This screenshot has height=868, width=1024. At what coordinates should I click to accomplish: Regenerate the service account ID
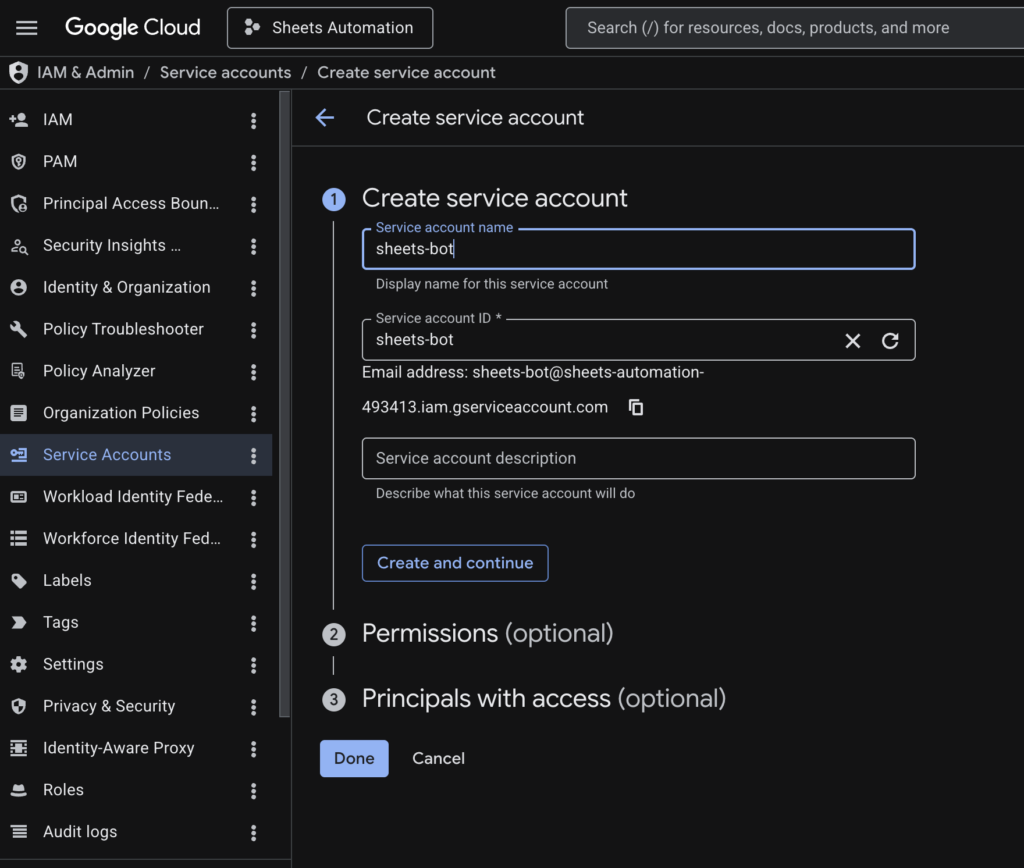[x=890, y=340]
